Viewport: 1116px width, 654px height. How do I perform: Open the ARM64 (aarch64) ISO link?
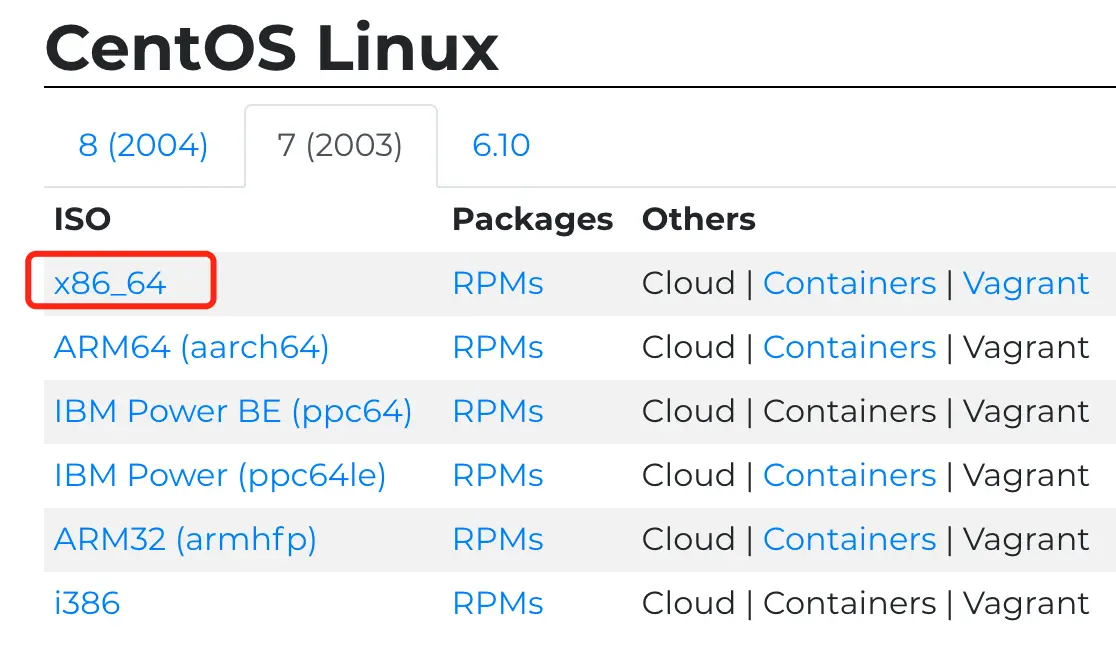pyautogui.click(x=191, y=348)
